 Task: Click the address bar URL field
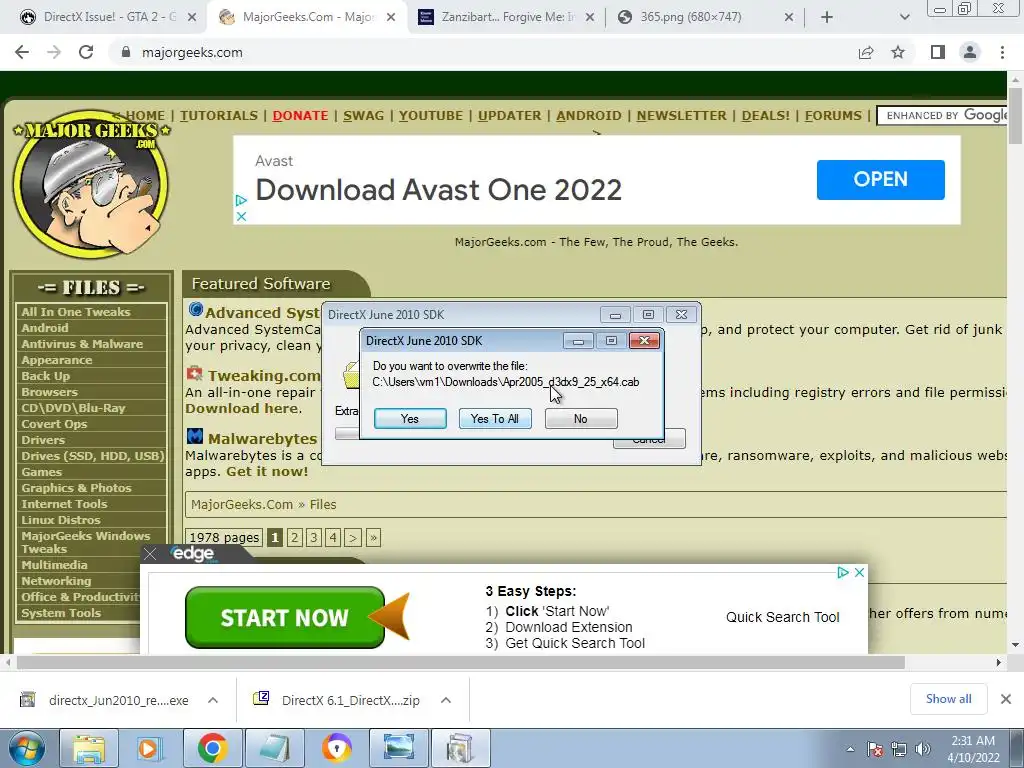483,52
